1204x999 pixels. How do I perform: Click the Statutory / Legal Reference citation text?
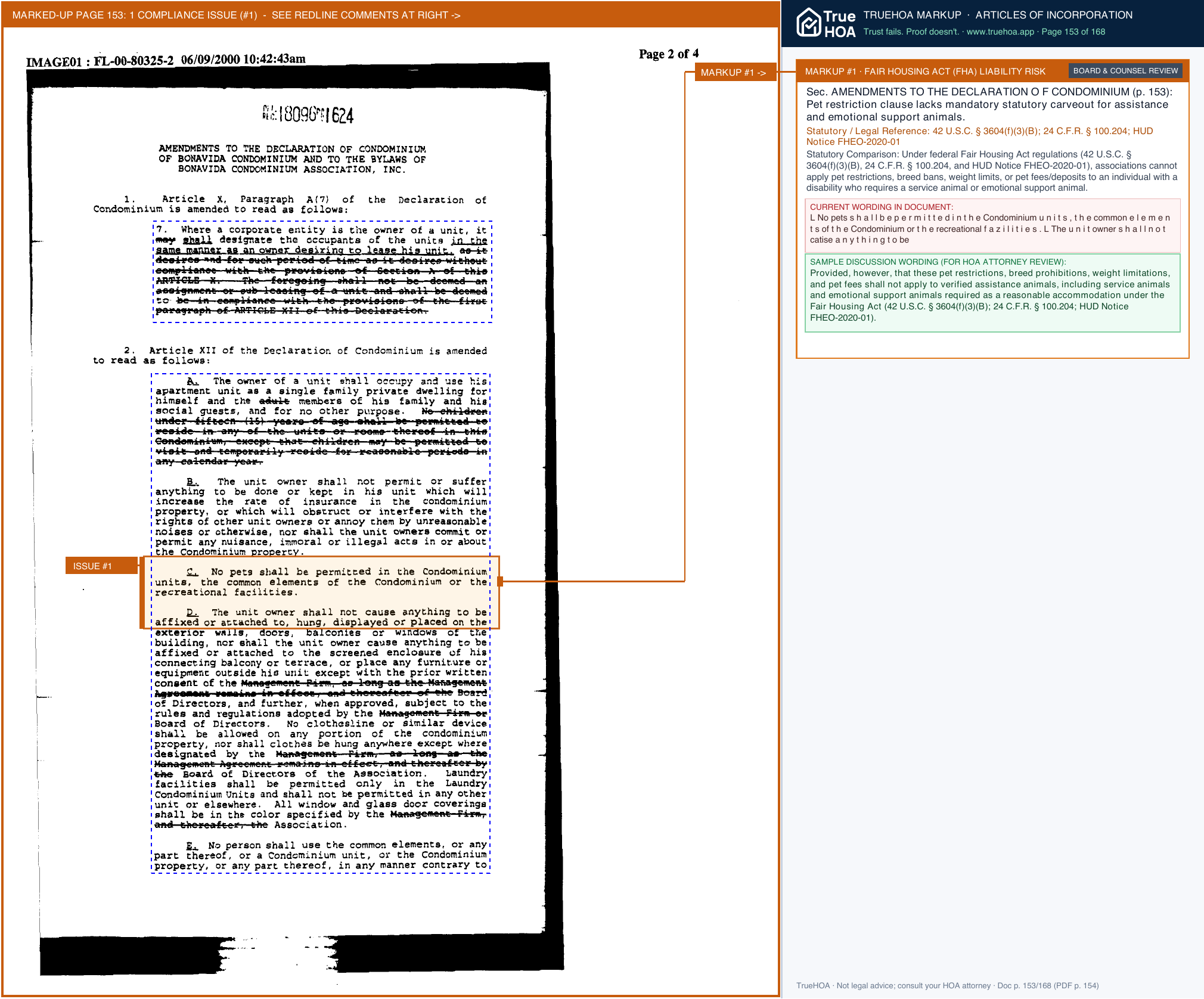979,136
